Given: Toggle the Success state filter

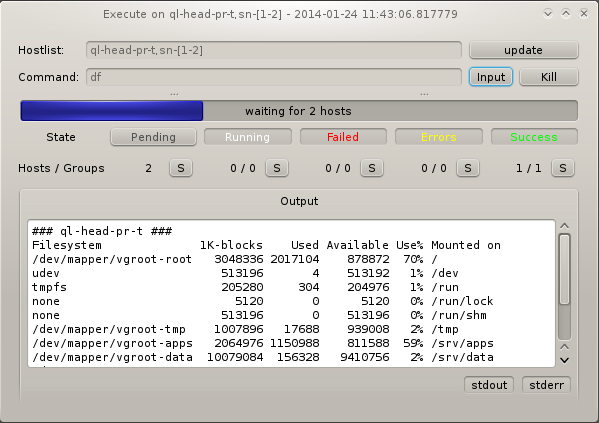Looking at the screenshot, I should [x=534, y=137].
